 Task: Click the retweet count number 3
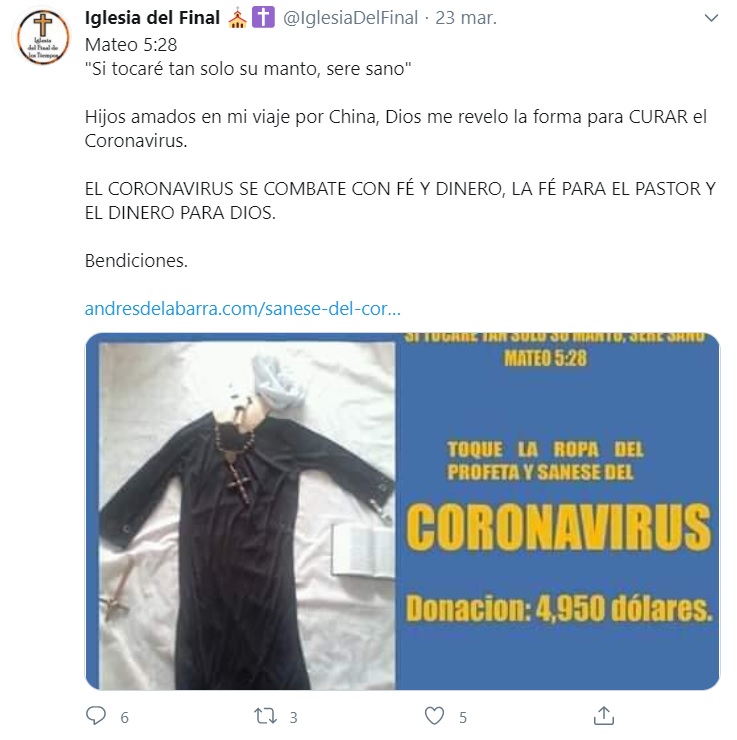click(293, 718)
